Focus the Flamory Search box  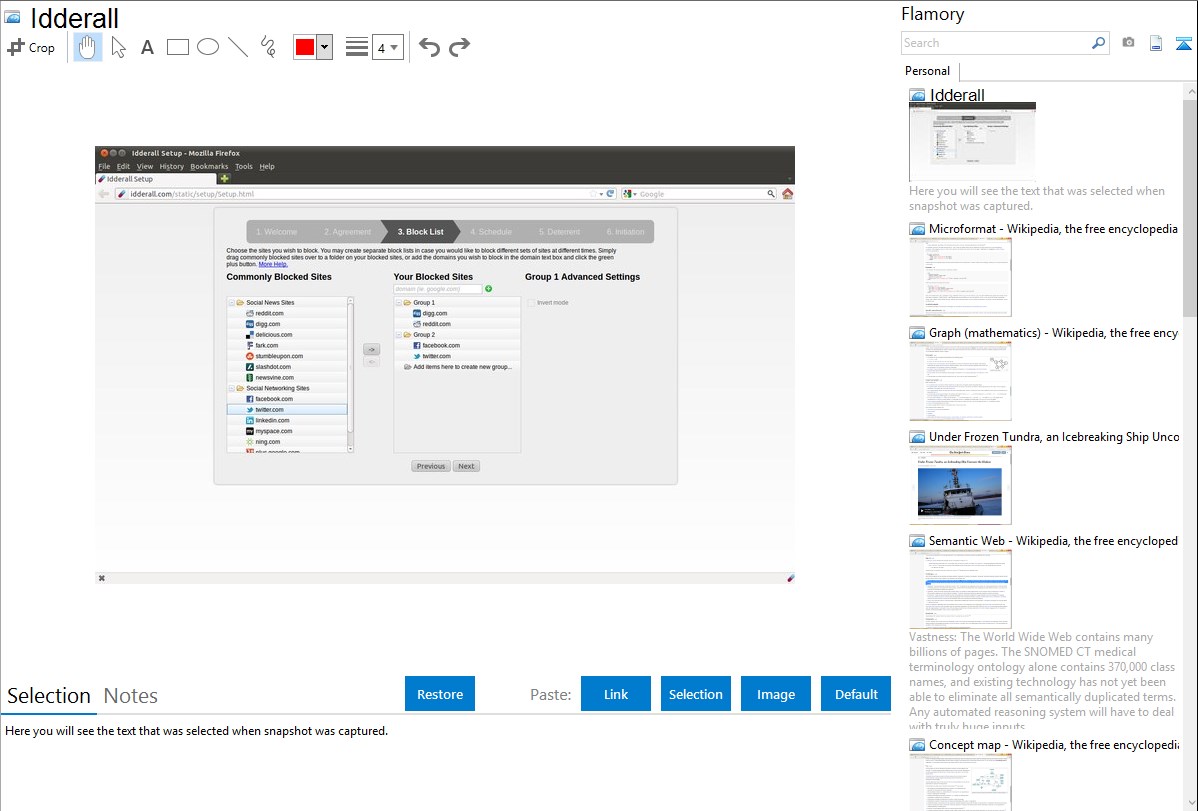click(x=996, y=43)
